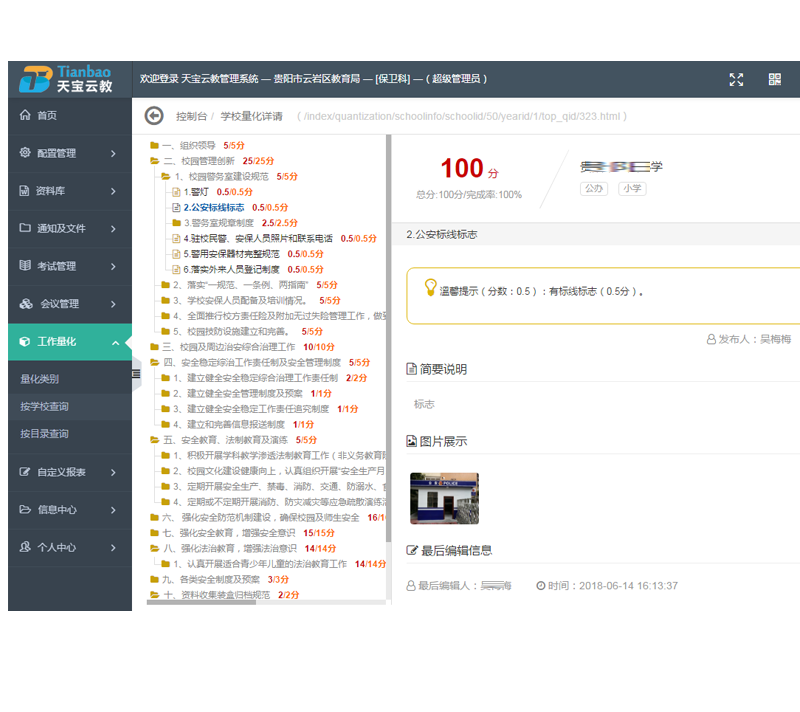This screenshot has width=800, height=712.
Task: Click the 公办 school tag
Action: (x=594, y=189)
